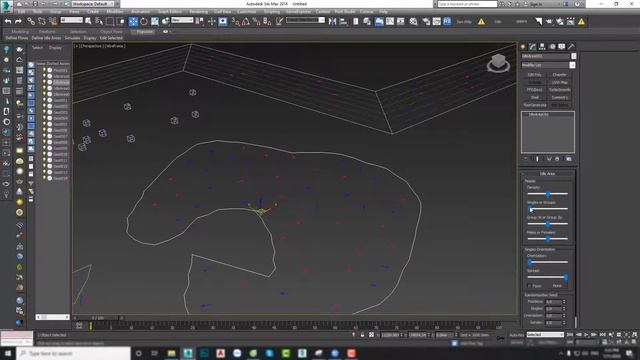Click the ViewCube in the viewport

pyautogui.click(x=498, y=63)
